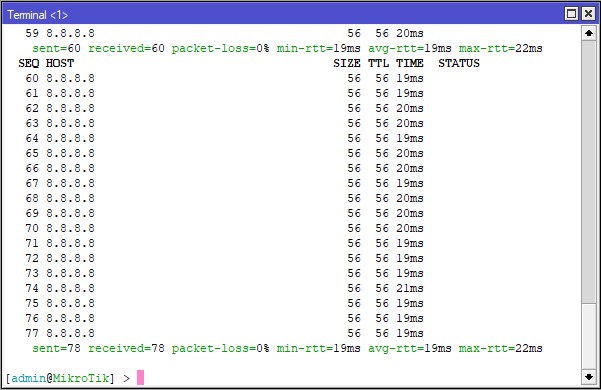The image size is (601, 390).
Task: Click the 19ms time in row 77
Action: (x=410, y=333)
